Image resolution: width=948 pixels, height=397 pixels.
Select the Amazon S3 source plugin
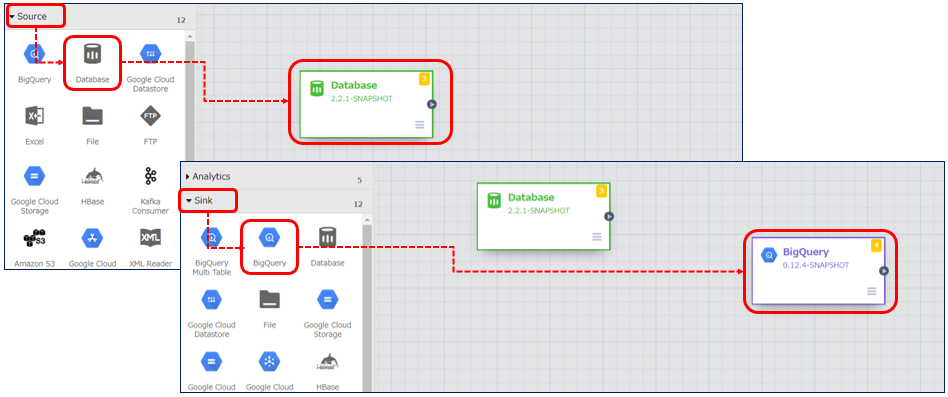coord(34,239)
